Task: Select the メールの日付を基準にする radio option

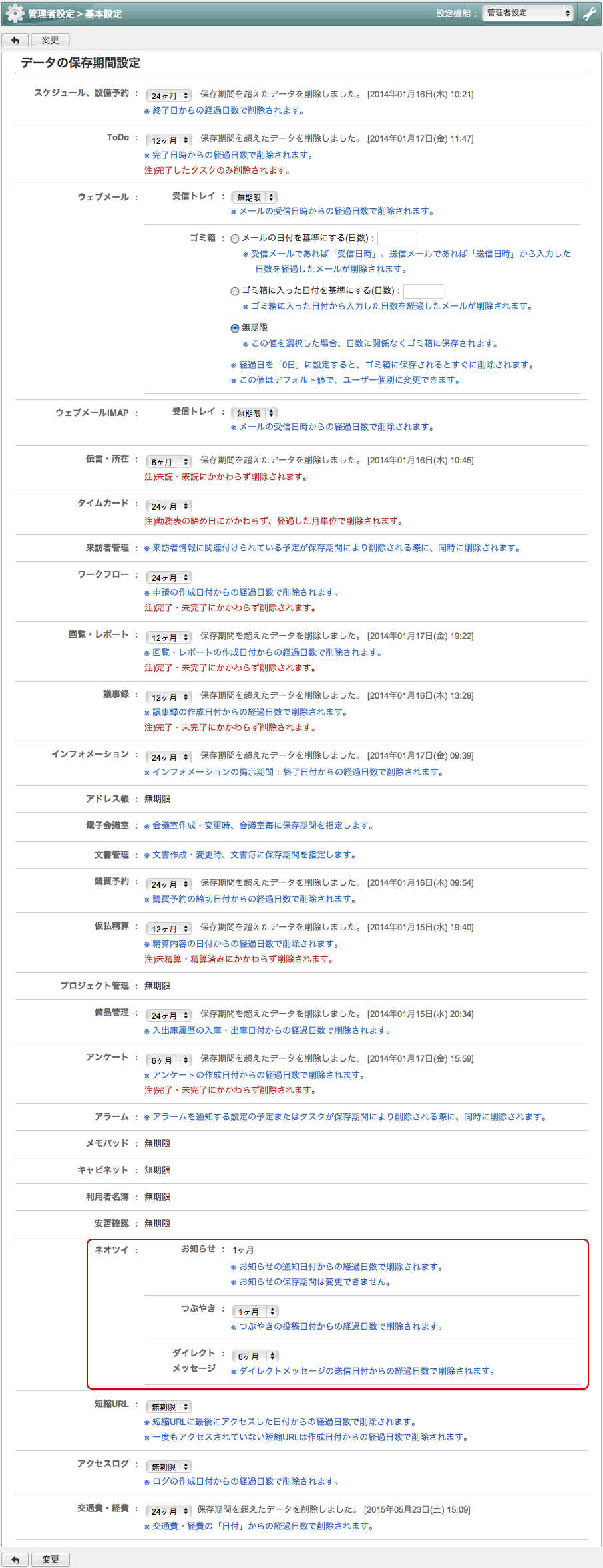Action: tap(235, 238)
